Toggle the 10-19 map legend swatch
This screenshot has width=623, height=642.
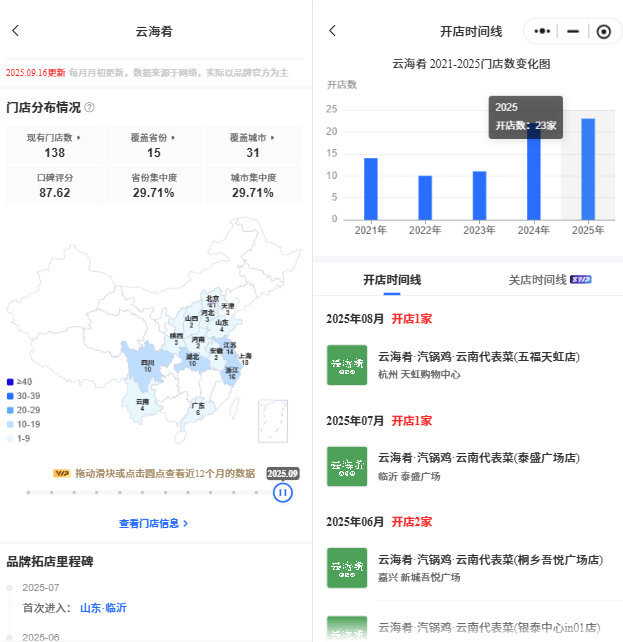[x=10, y=424]
